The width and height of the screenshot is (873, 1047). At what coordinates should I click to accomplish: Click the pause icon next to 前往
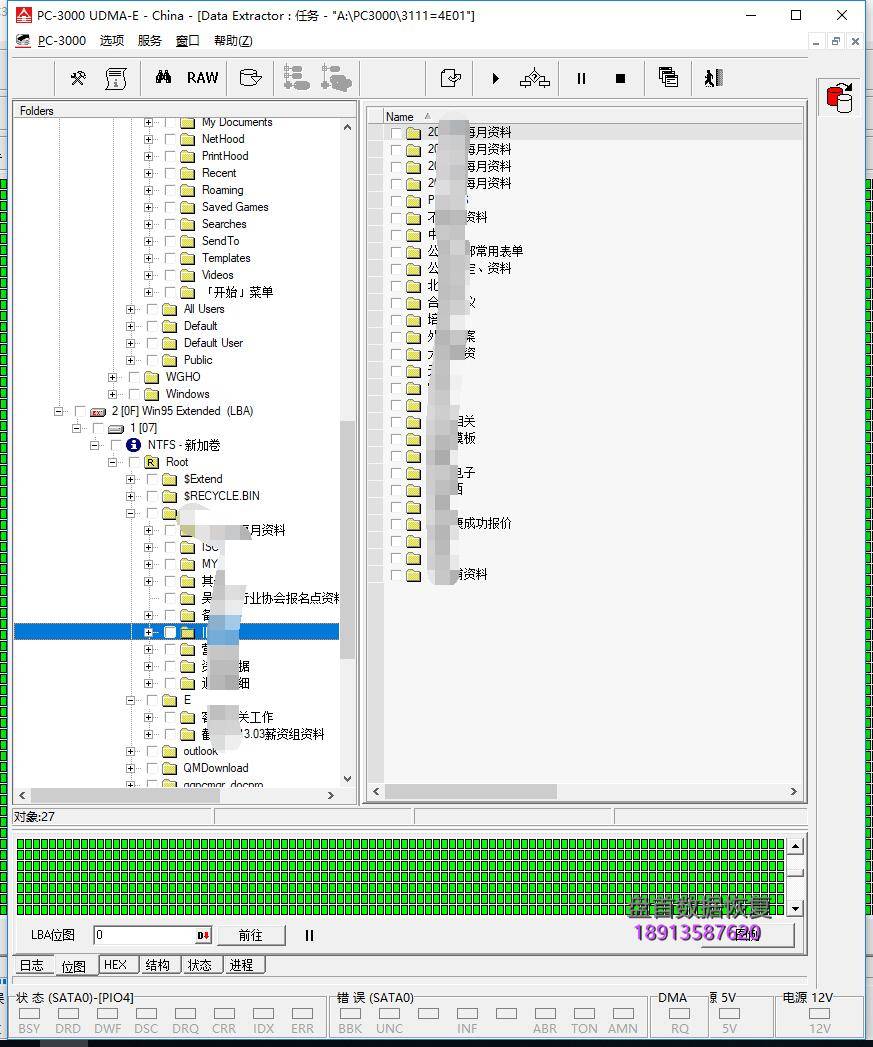point(309,935)
